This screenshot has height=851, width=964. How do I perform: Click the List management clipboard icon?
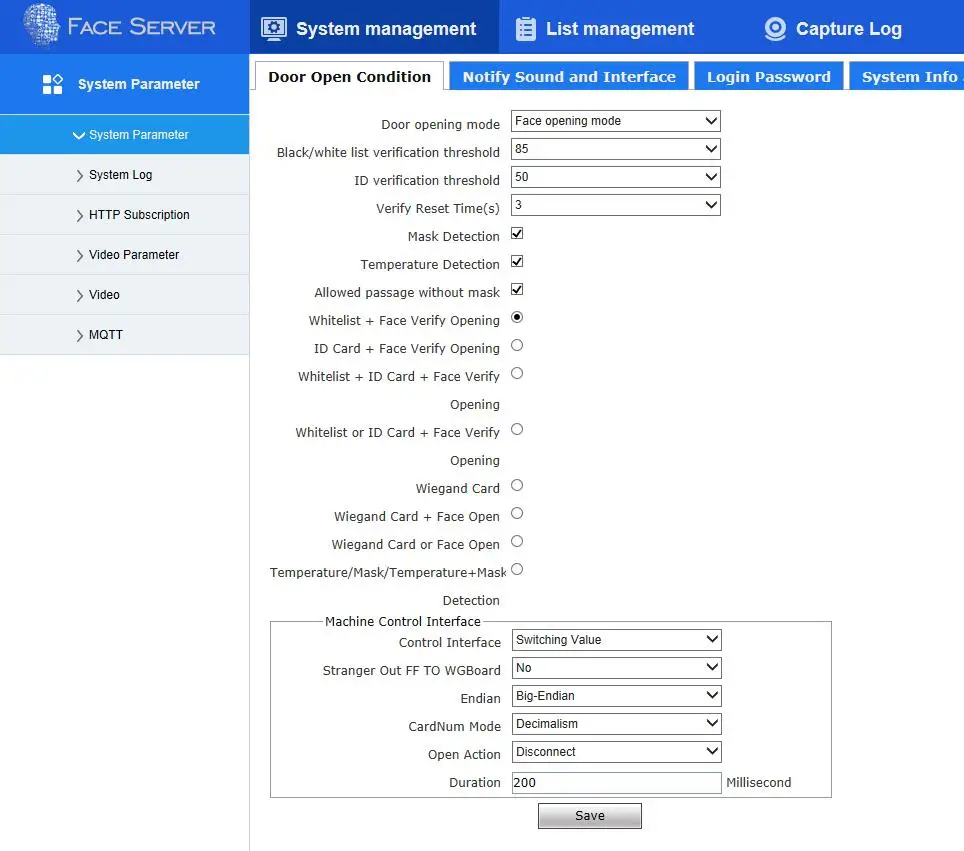(x=526, y=28)
